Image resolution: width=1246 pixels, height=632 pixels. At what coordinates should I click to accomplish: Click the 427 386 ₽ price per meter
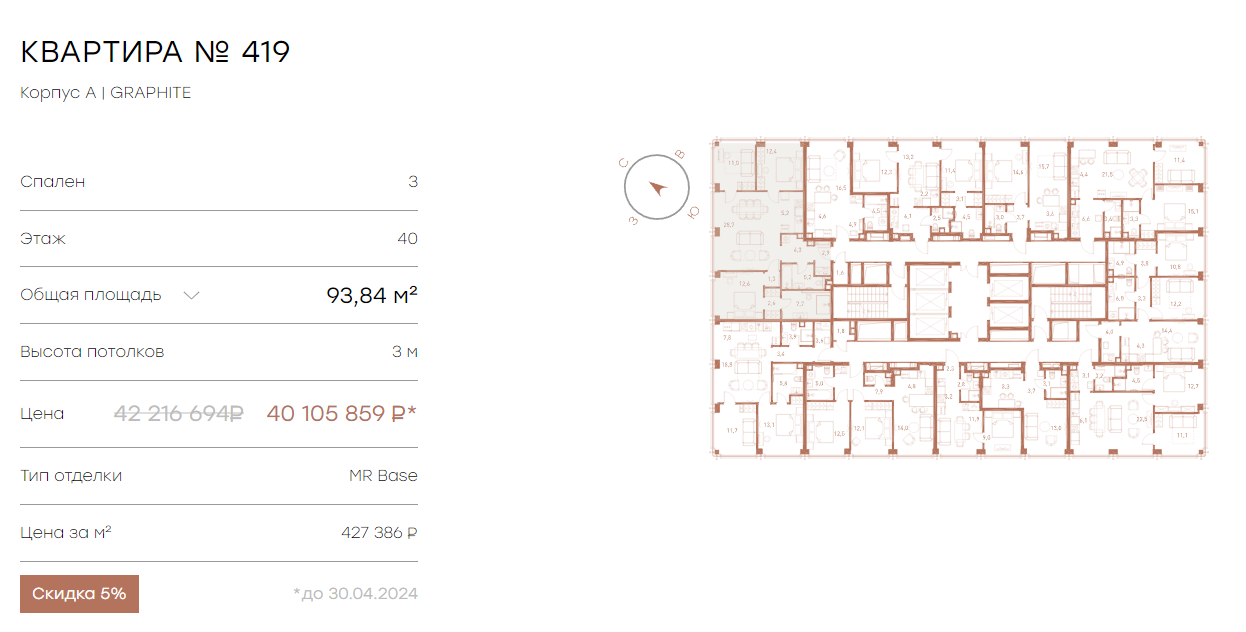click(379, 533)
